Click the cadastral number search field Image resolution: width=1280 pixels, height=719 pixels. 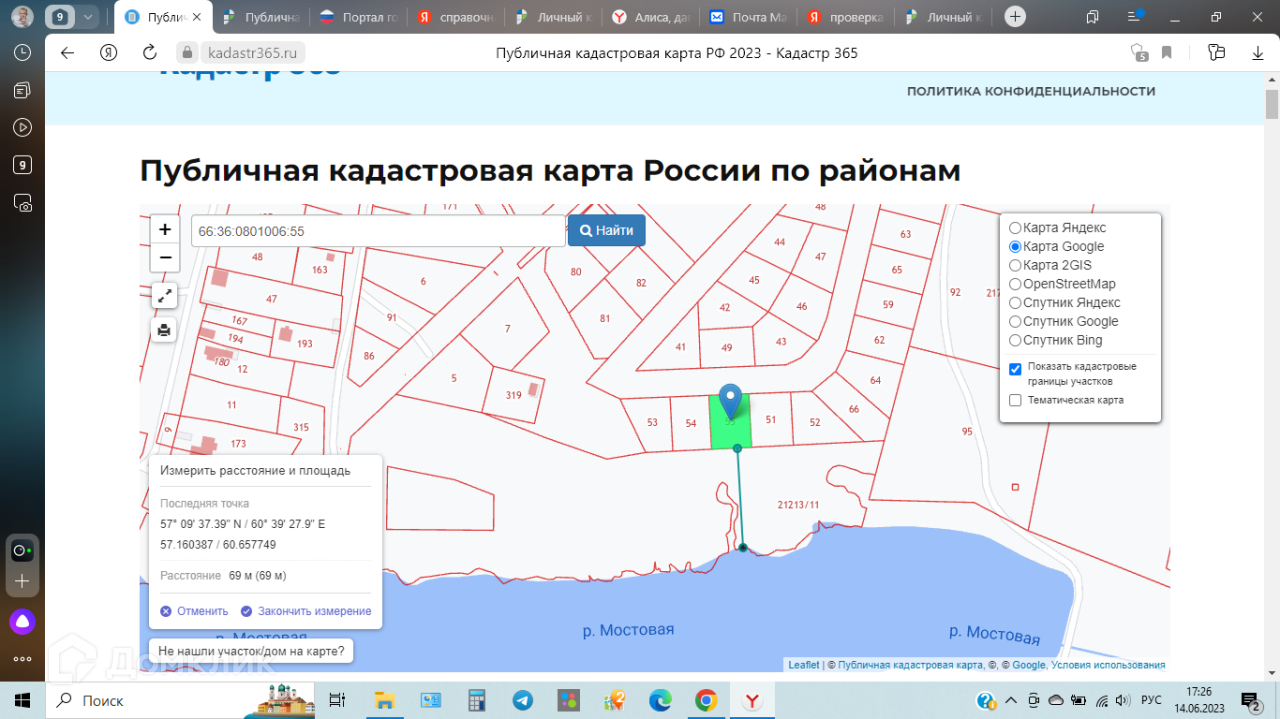click(x=378, y=231)
